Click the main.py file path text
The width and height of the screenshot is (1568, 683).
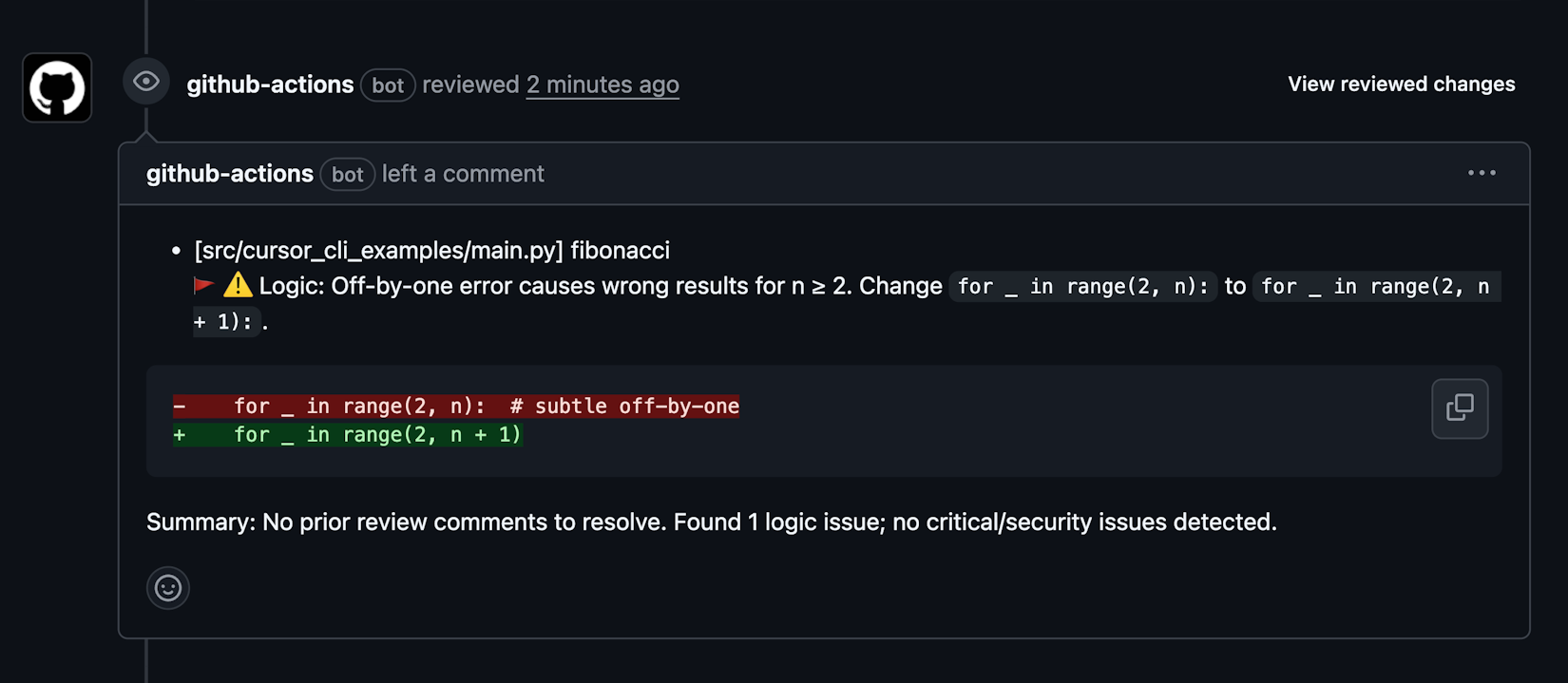tap(375, 250)
